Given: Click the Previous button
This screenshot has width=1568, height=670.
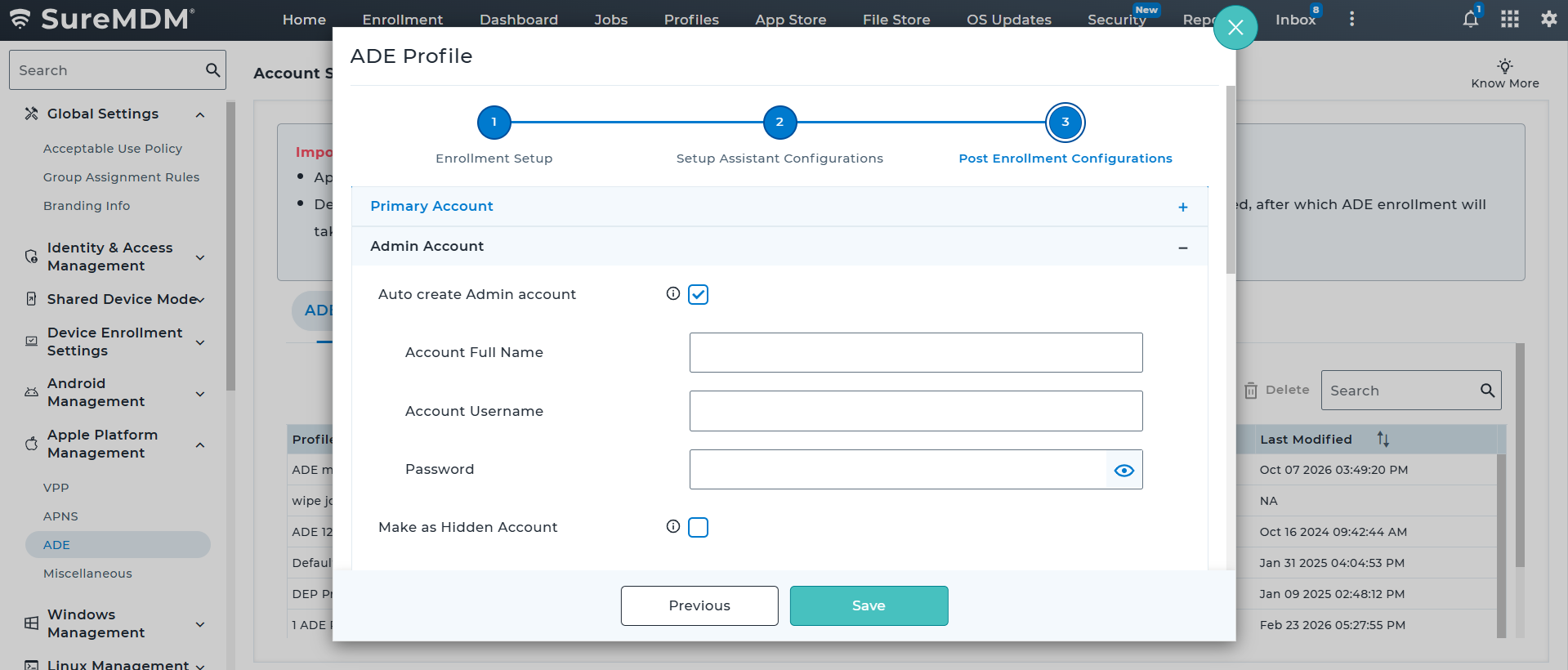Looking at the screenshot, I should pyautogui.click(x=699, y=605).
